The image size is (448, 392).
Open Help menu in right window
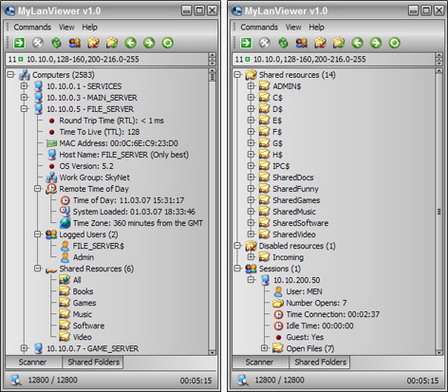point(317,27)
